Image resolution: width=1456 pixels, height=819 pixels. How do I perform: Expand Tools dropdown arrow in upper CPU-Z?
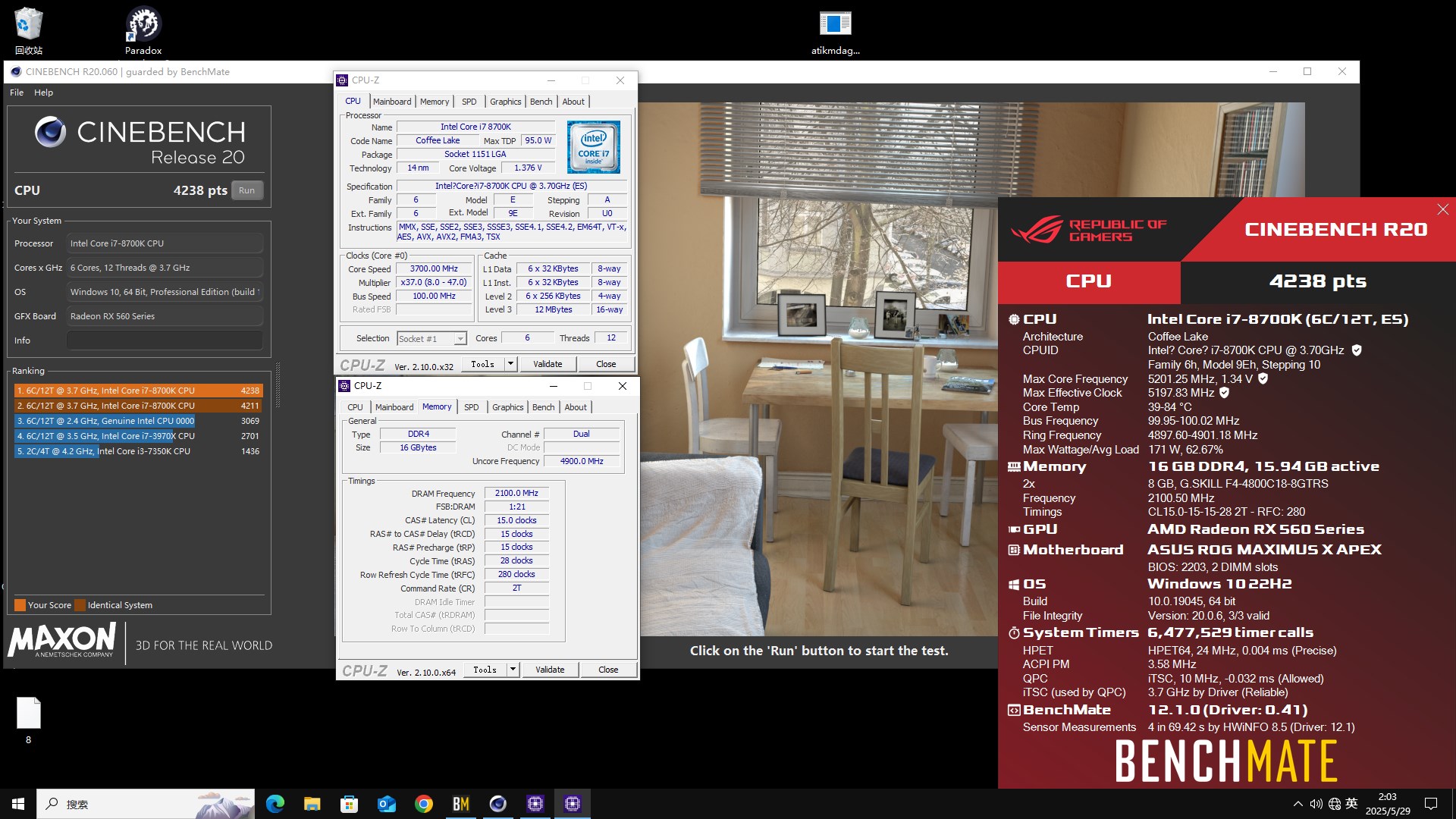510,364
